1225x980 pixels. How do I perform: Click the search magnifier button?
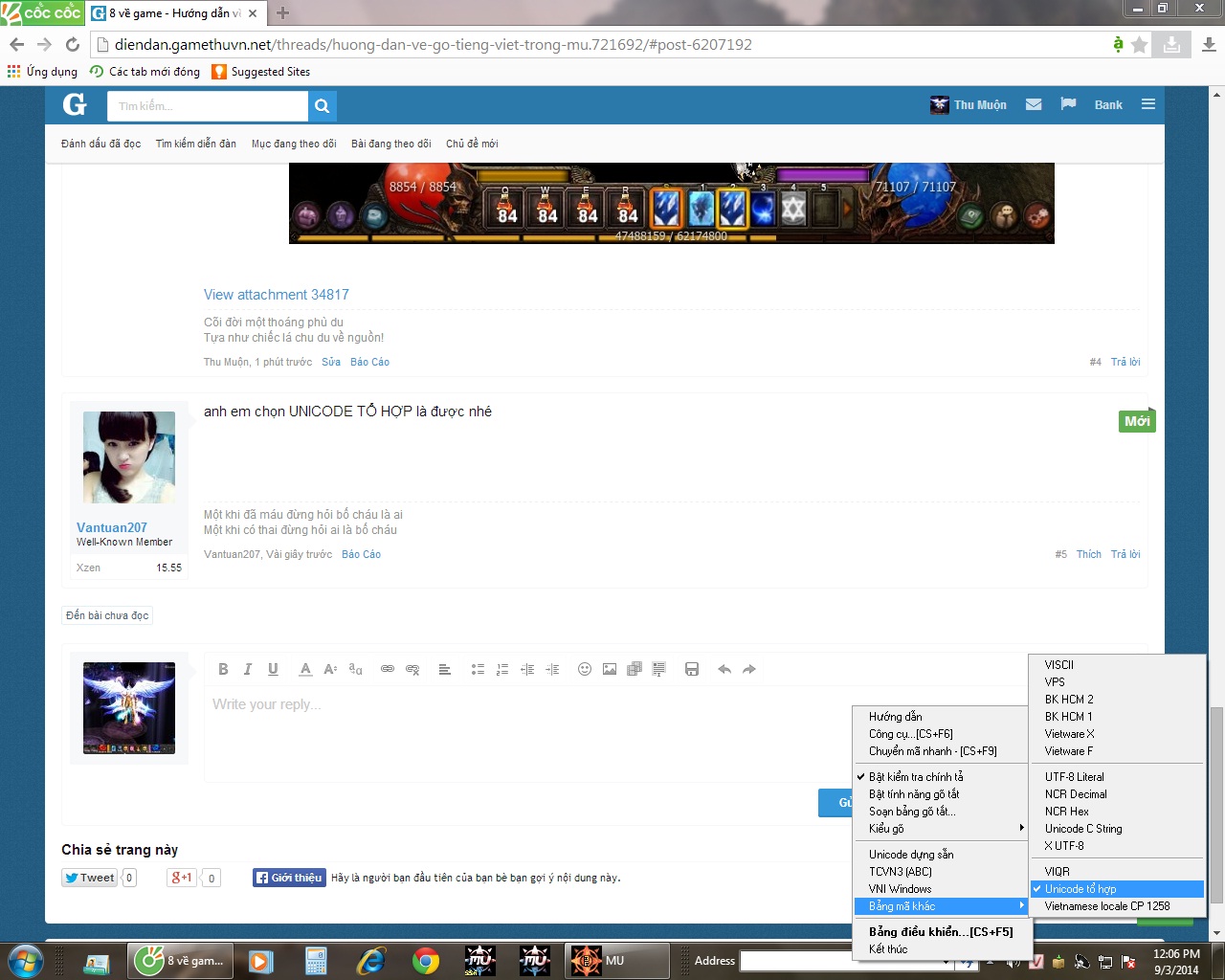pyautogui.click(x=323, y=106)
